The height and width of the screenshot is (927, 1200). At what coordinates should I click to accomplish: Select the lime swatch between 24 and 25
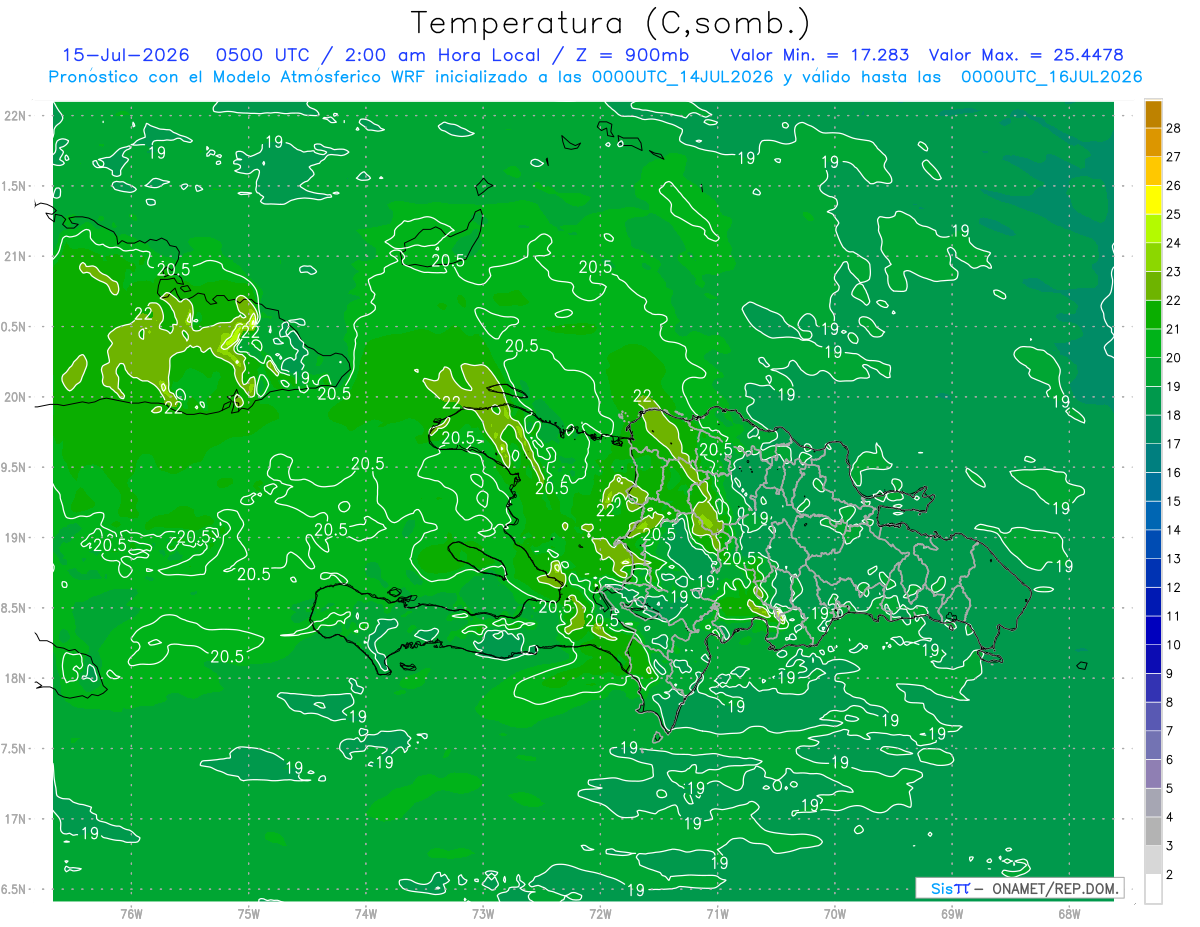[x=1153, y=229]
